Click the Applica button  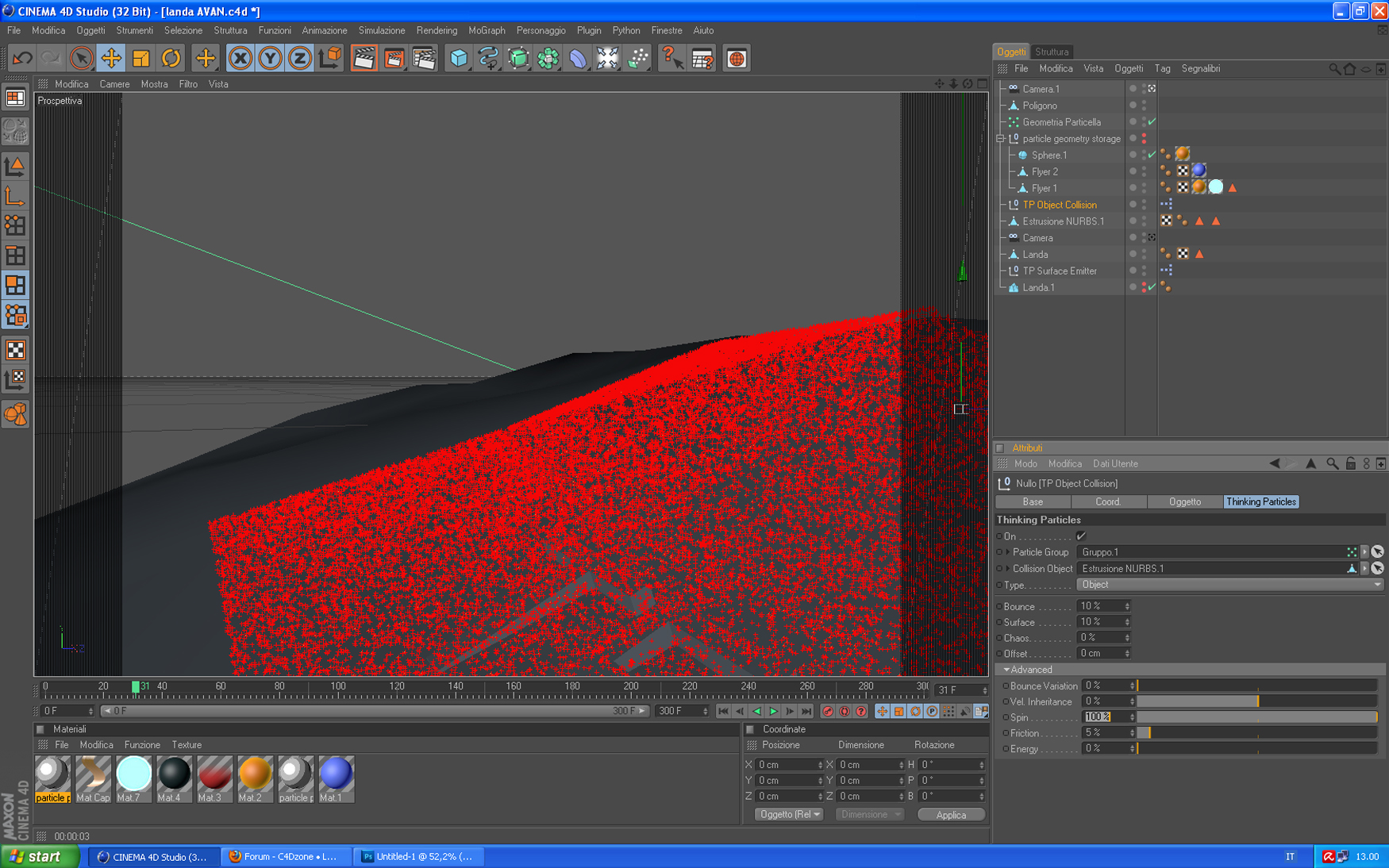(x=951, y=815)
